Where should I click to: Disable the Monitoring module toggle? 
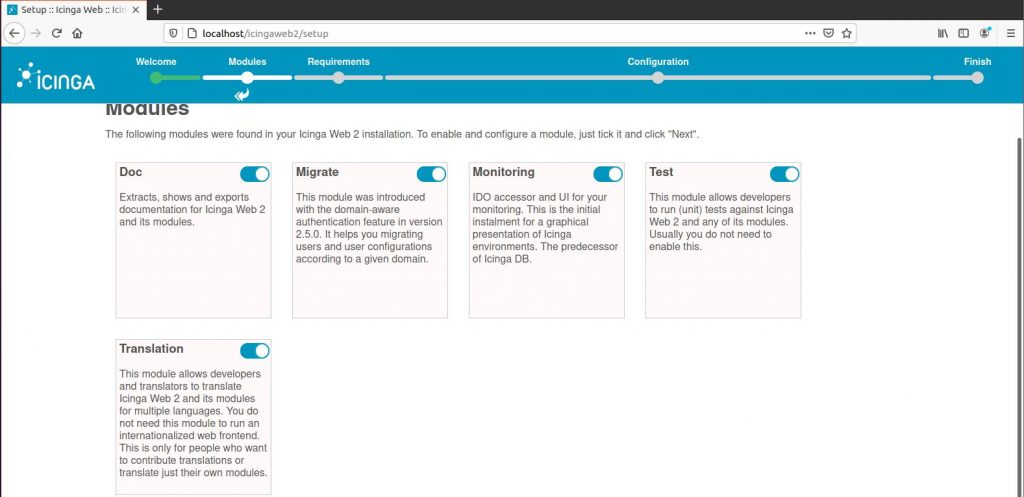click(608, 174)
